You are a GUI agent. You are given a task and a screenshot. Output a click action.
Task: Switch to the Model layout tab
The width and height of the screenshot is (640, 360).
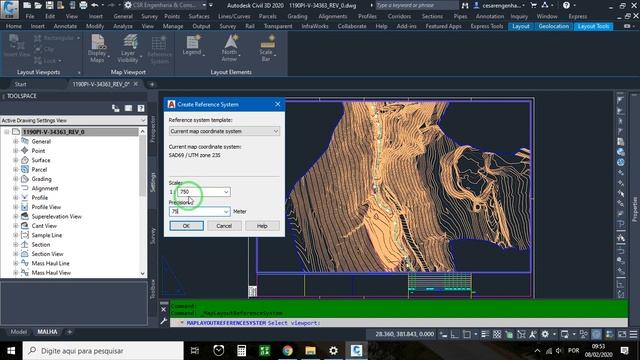click(x=18, y=332)
